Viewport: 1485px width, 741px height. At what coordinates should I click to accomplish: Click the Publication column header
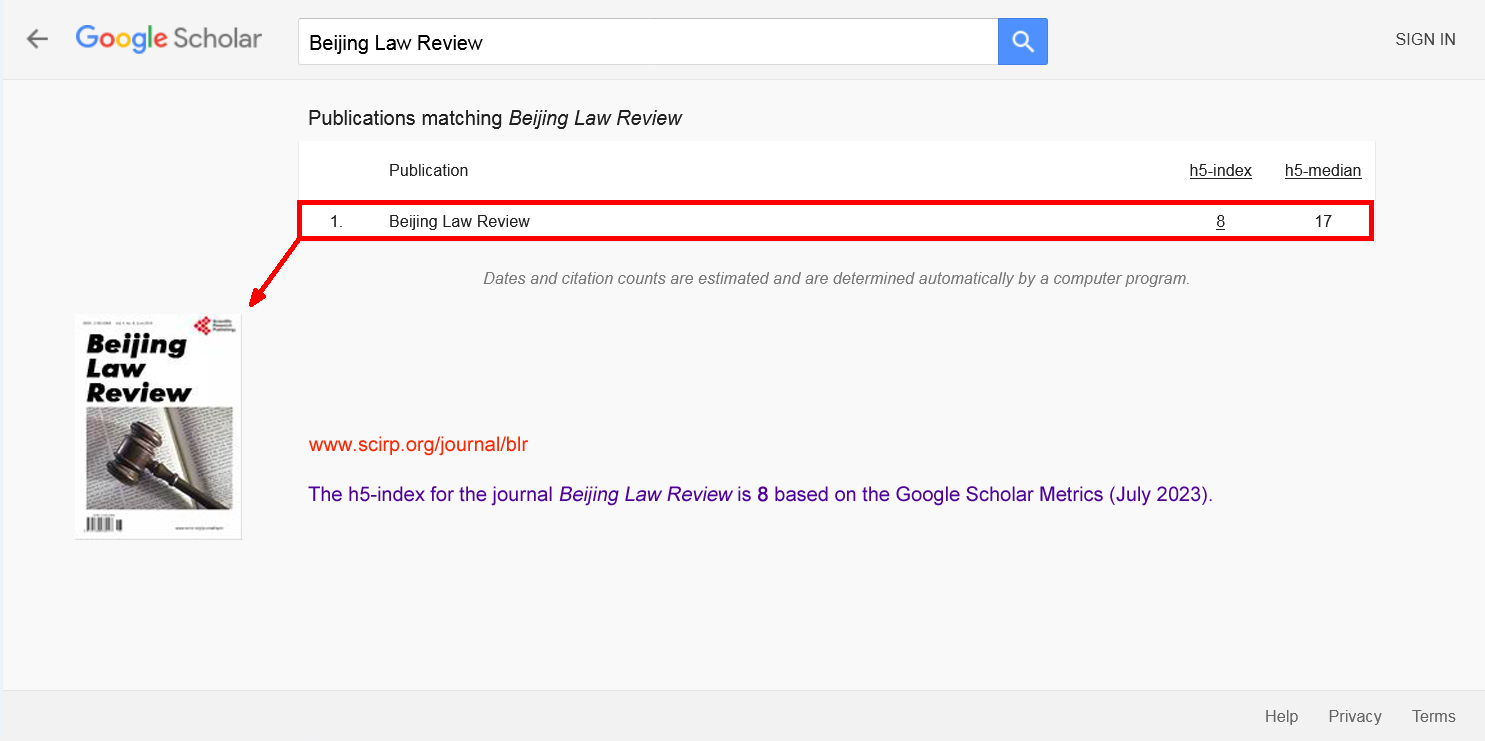[428, 170]
